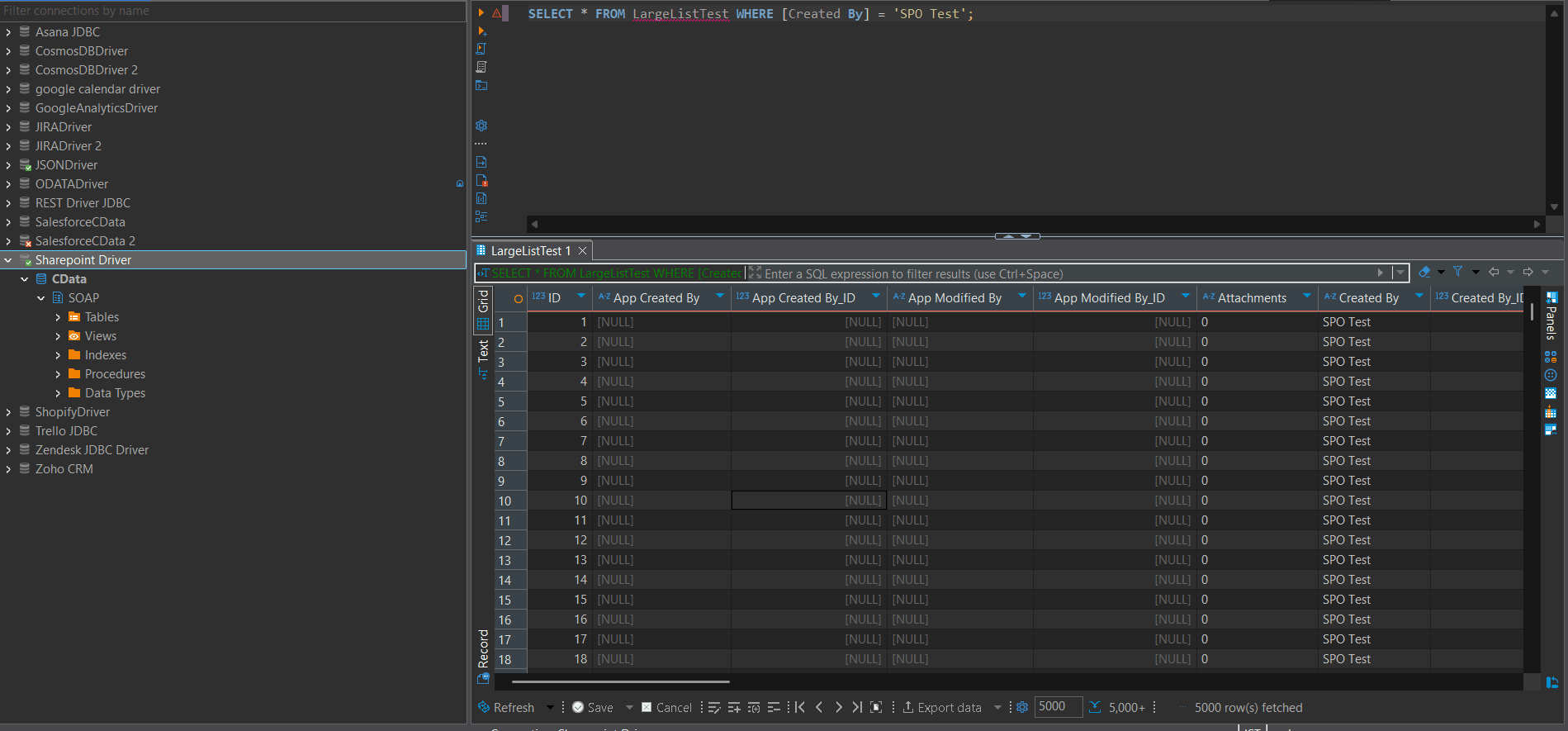Jump to the last row in results
The image size is (1568, 731).
[x=857, y=707]
